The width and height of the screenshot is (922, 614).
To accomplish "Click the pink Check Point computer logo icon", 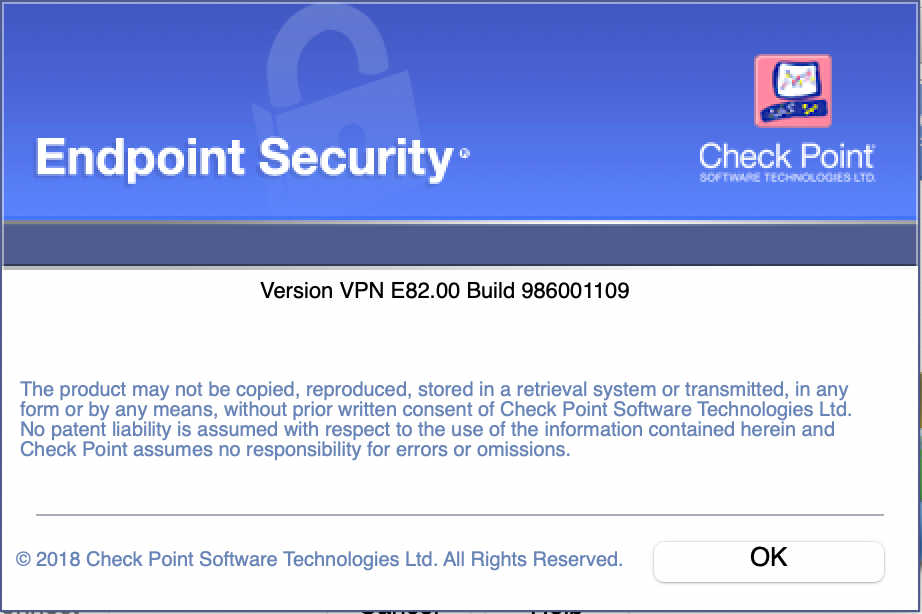I will [x=793, y=91].
